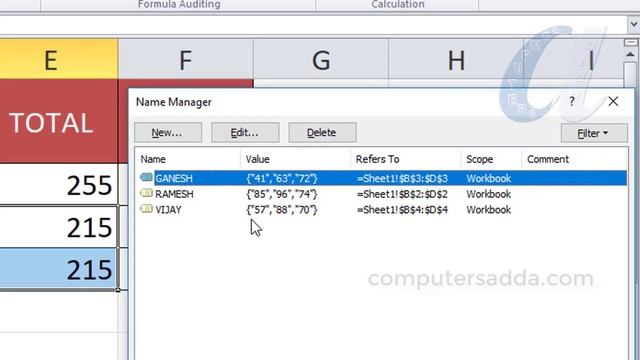Sort by the Refers To column header
This screenshot has height=360, width=640.
[406, 159]
